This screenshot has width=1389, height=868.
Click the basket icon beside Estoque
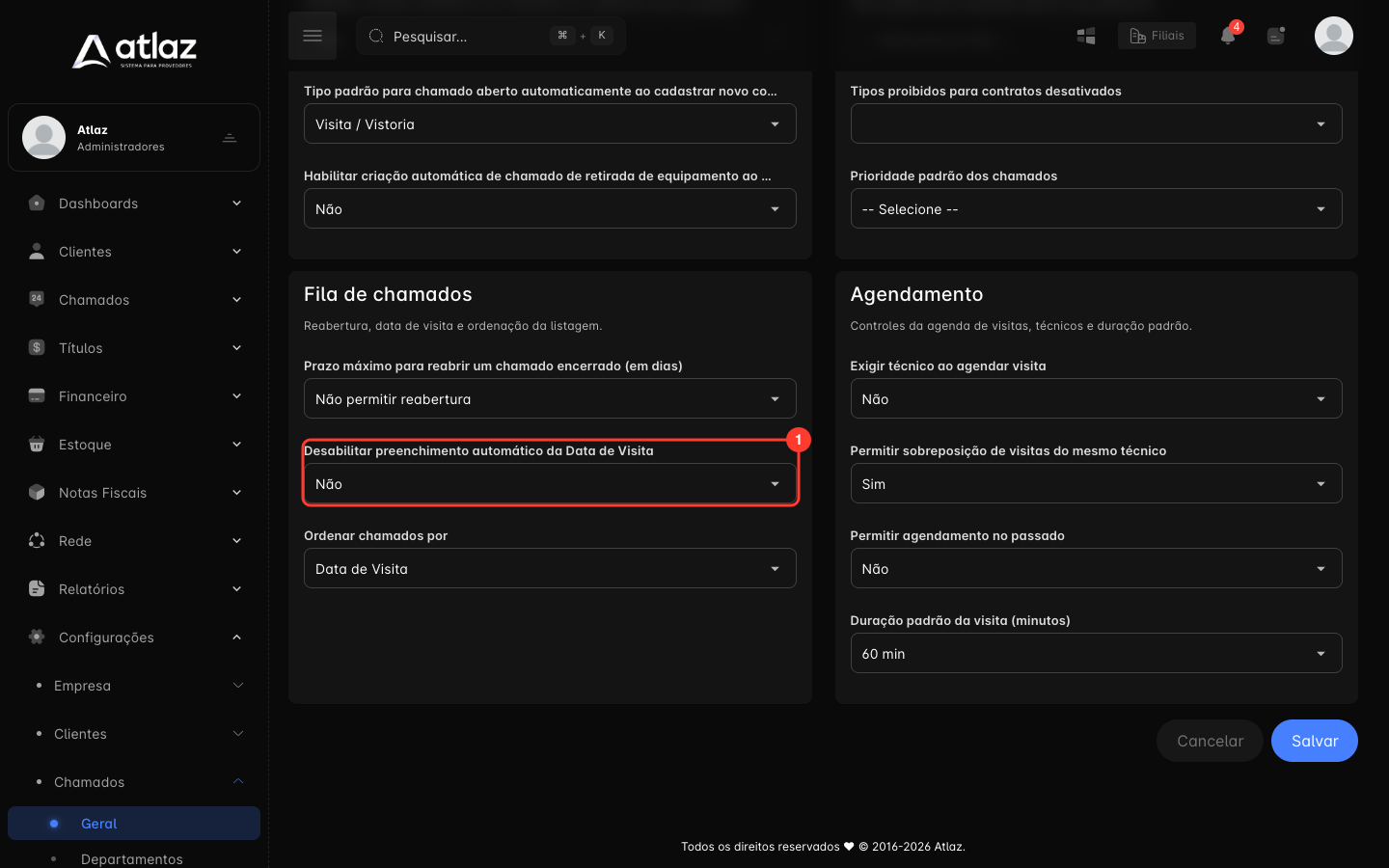(37, 444)
